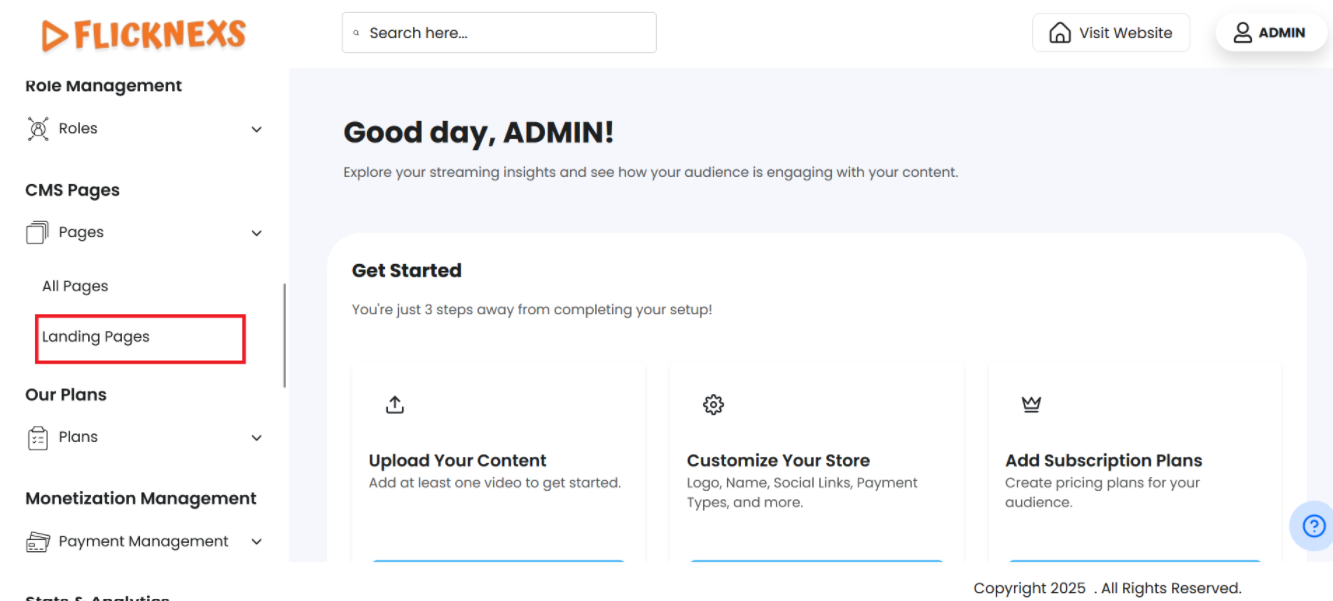Click the Roles sidebar icon
This screenshot has height=601, width=1333.
[x=38, y=129]
